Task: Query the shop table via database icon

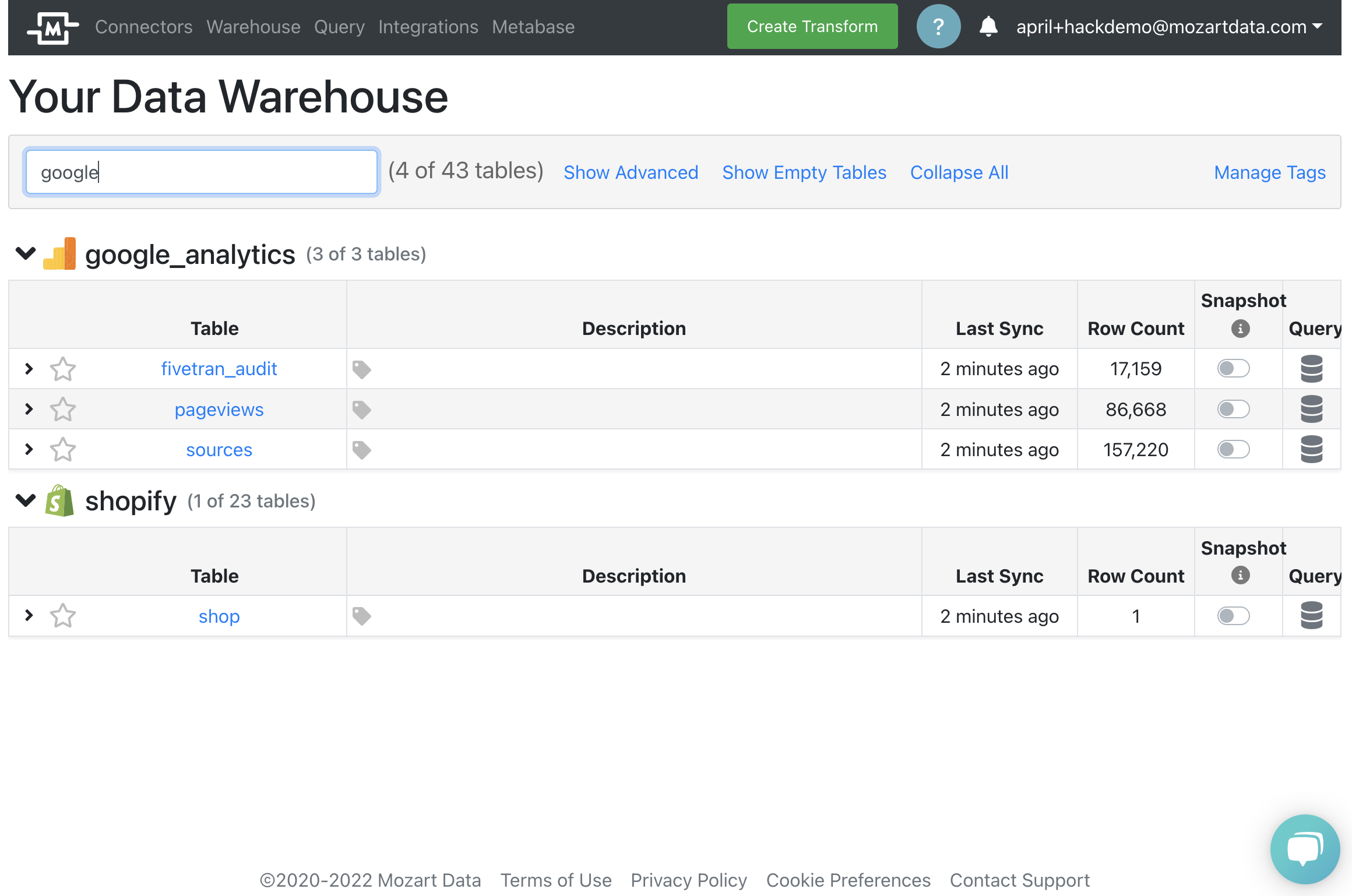Action: (x=1312, y=616)
